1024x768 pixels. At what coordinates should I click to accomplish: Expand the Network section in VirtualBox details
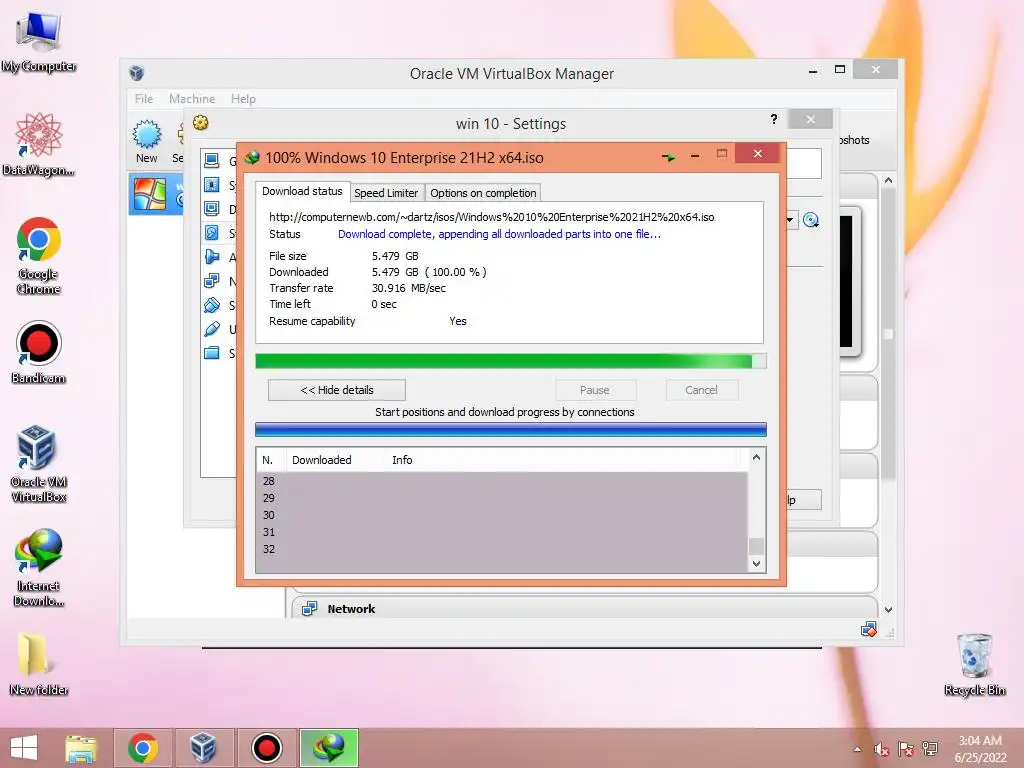[351, 609]
